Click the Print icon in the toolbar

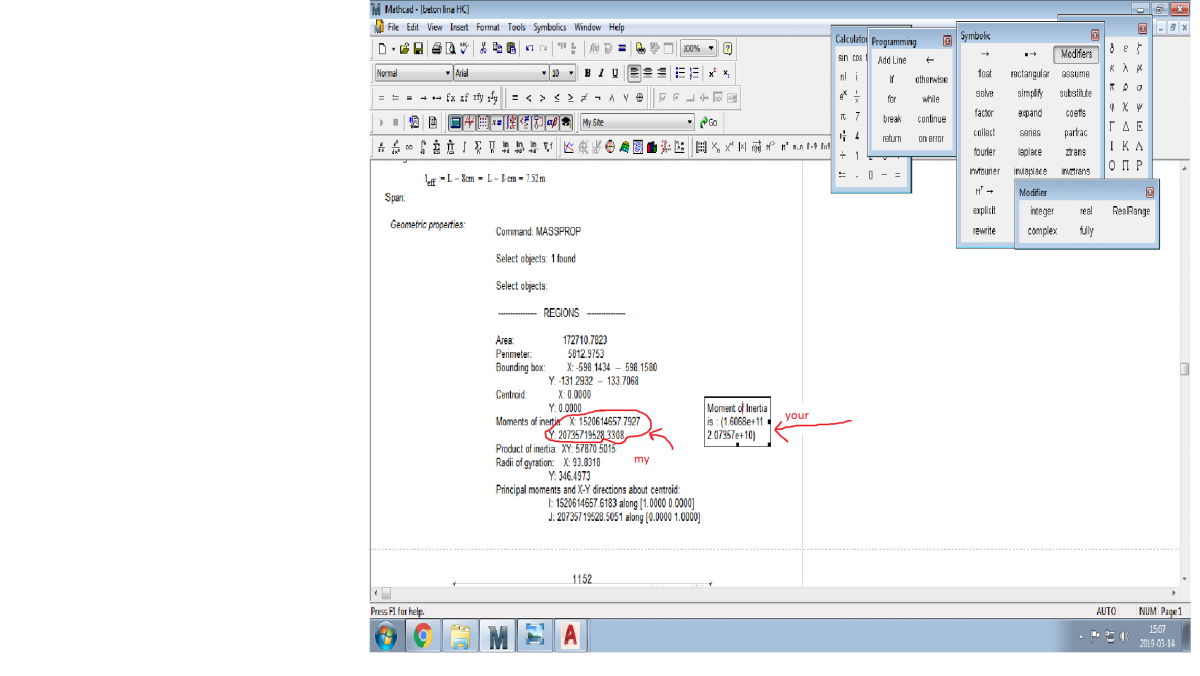tap(436, 48)
